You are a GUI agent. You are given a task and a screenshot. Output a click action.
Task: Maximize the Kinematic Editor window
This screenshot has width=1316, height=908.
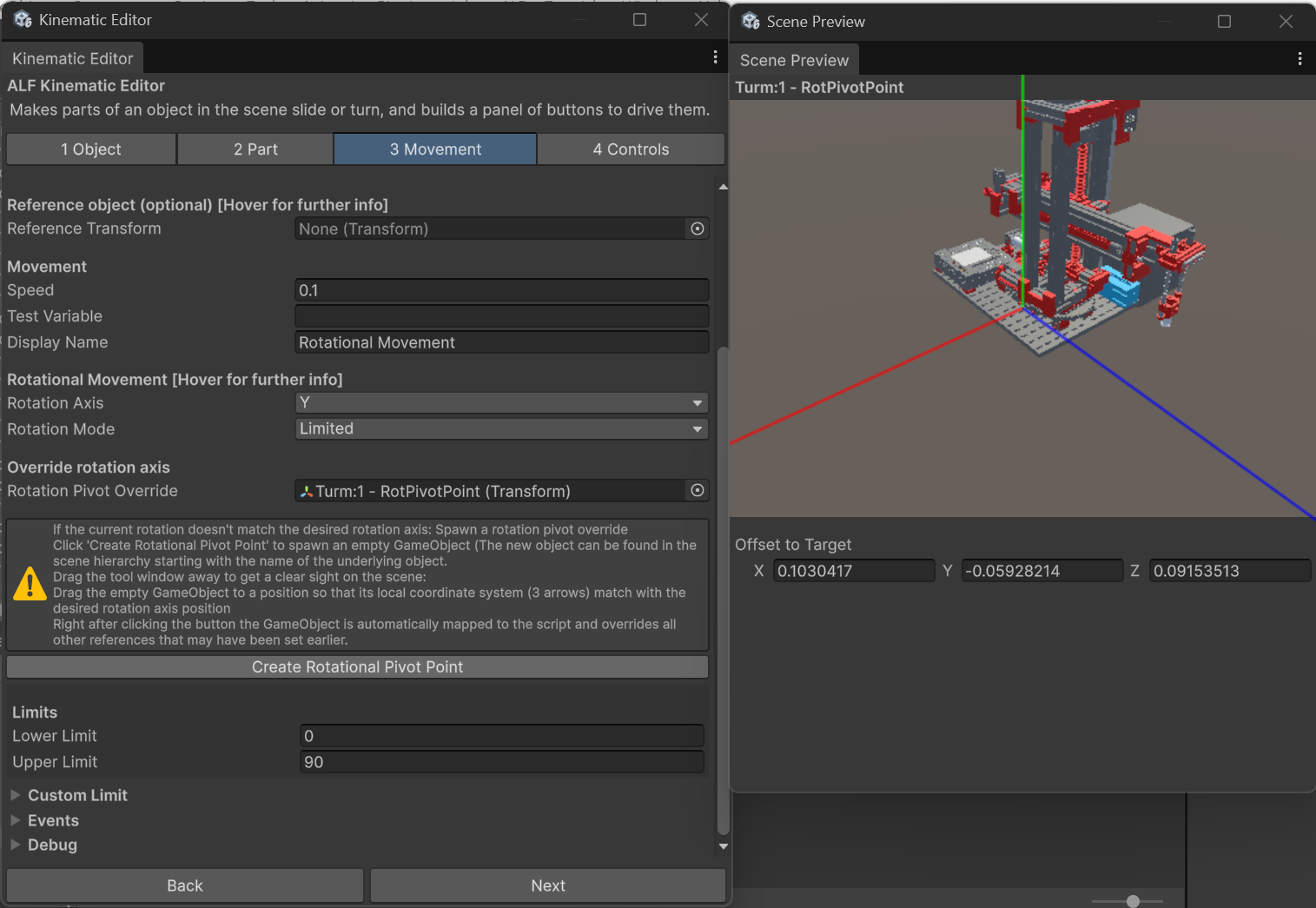tap(639, 19)
